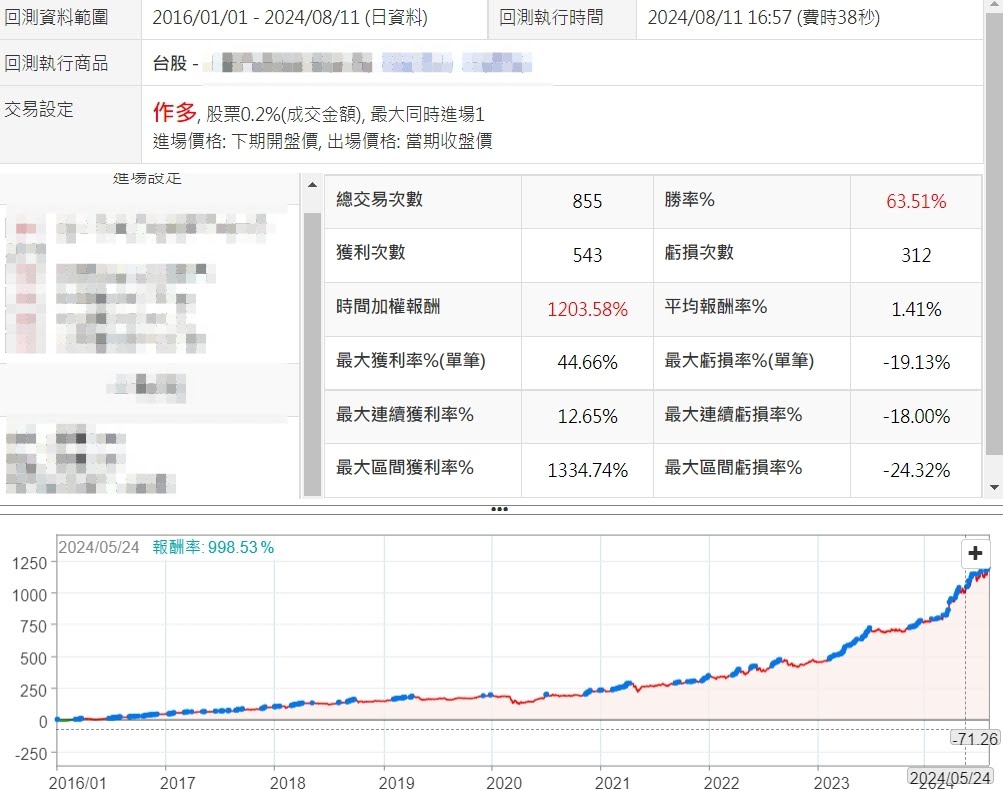Screen dimensions: 1003x790
Task: Click the 總交易次數 label cell
Action: click(380, 200)
